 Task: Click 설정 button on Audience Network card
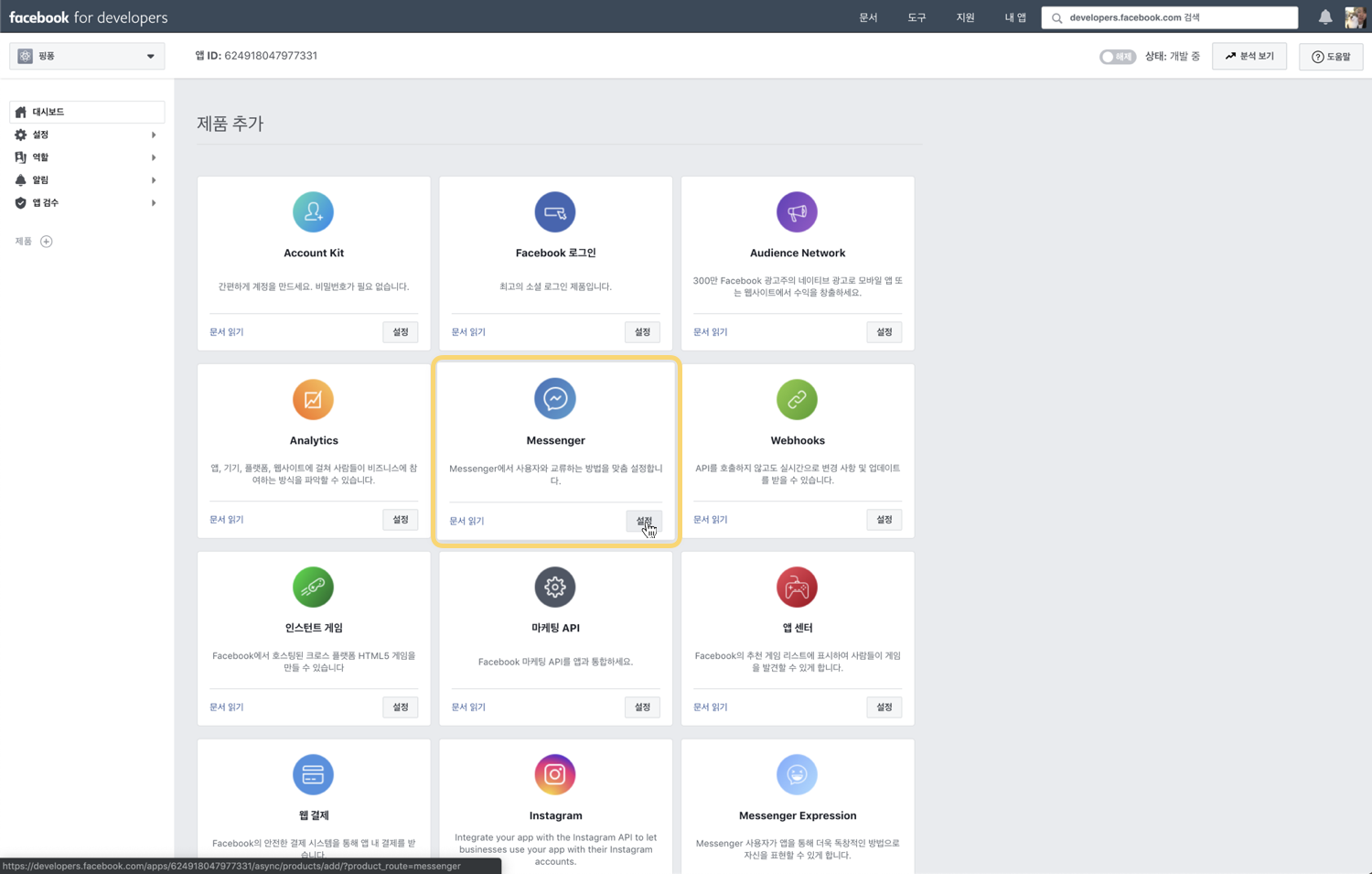(884, 332)
